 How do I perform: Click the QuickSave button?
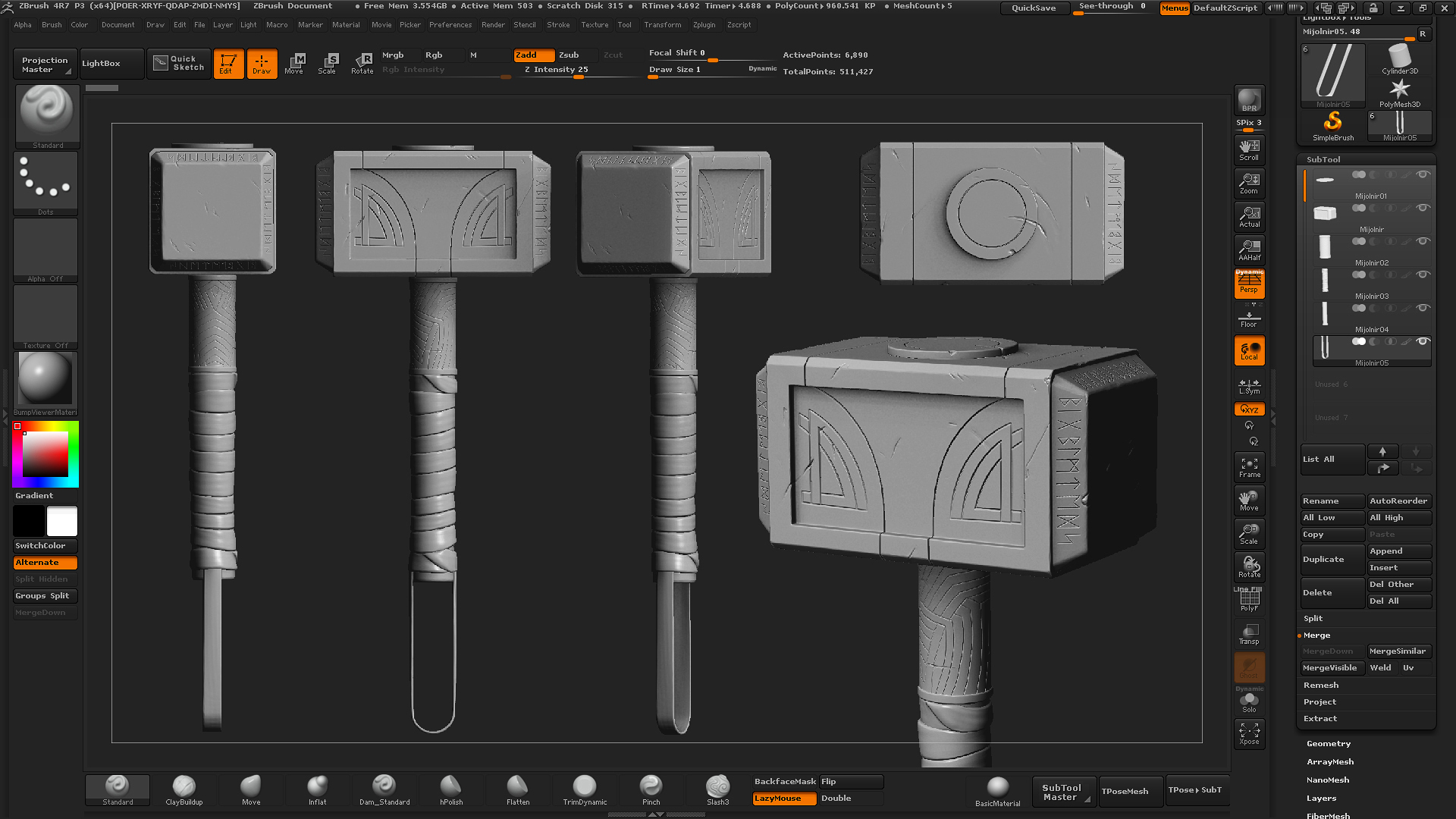tap(1034, 8)
